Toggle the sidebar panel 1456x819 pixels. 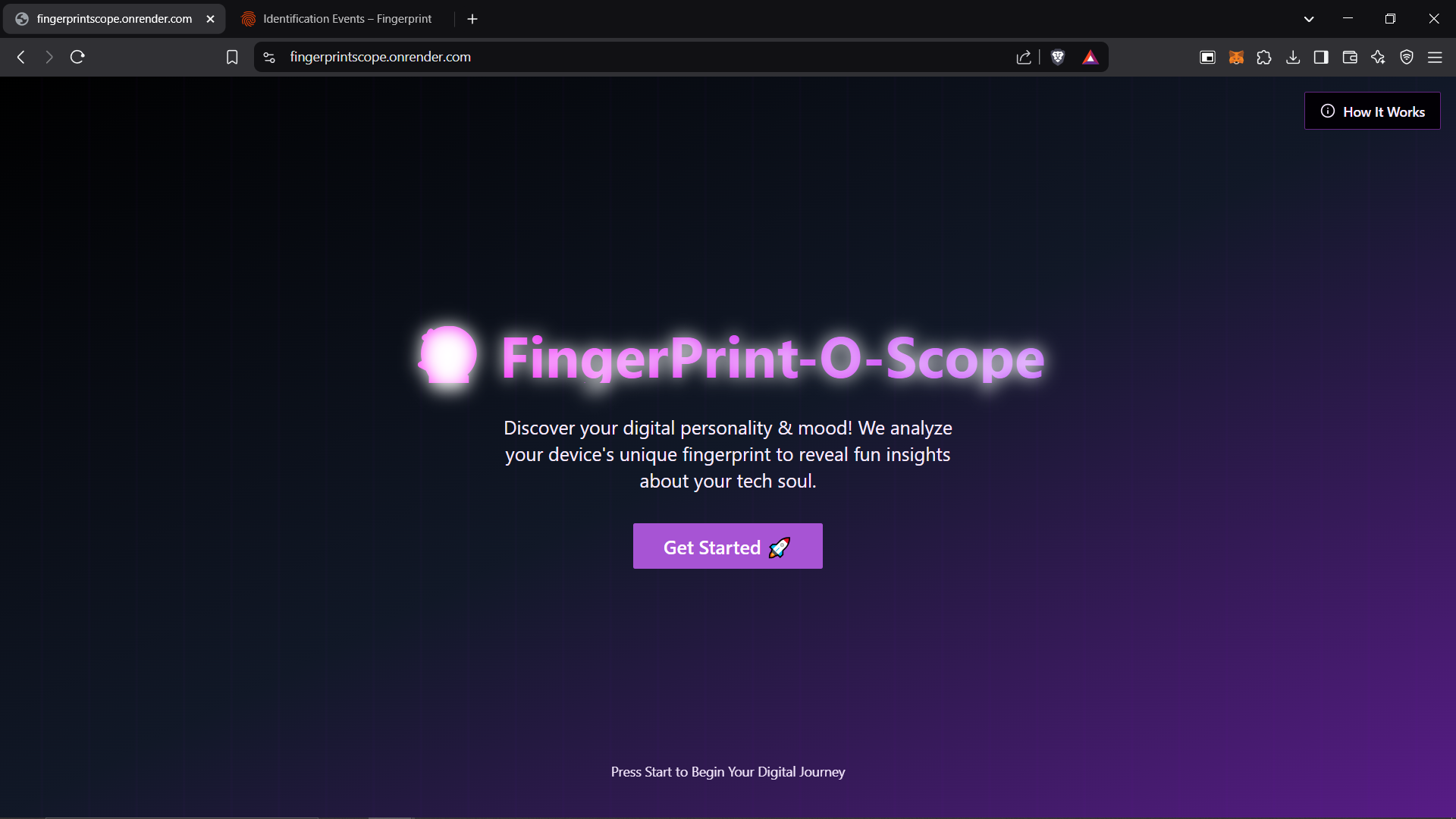point(1321,58)
